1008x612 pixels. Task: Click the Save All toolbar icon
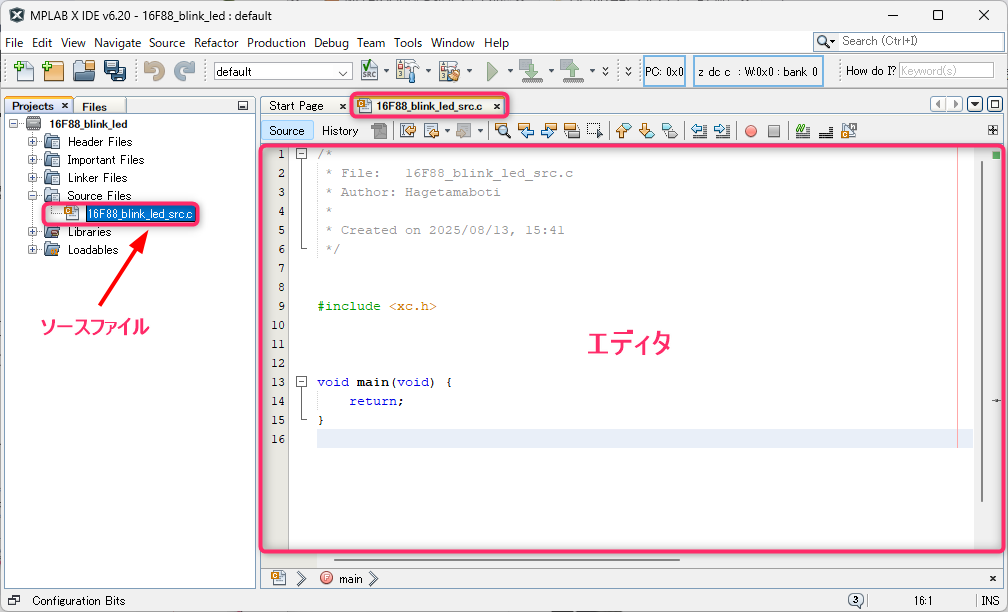115,71
